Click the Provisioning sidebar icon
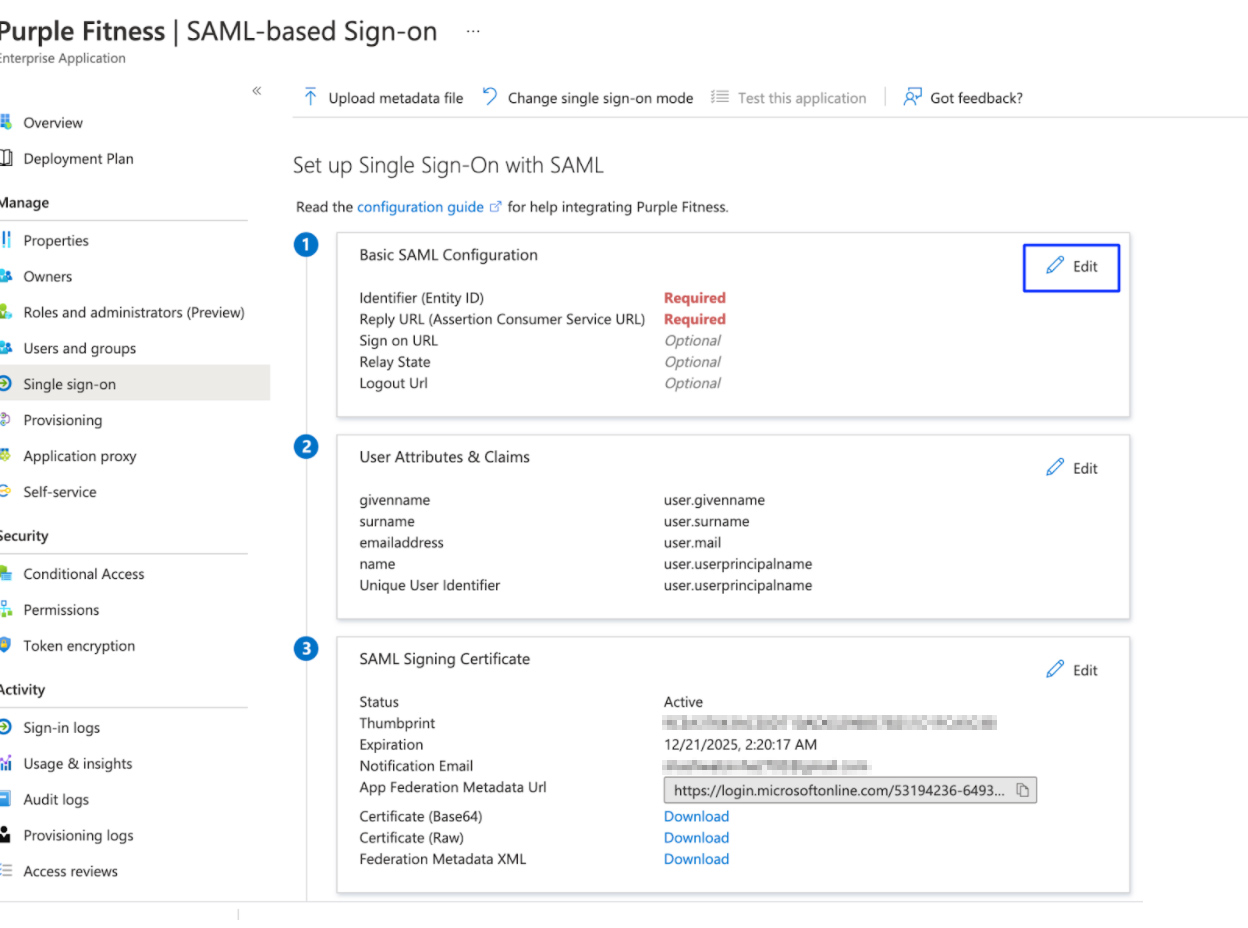This screenshot has height=928, width=1248. pos(6,420)
